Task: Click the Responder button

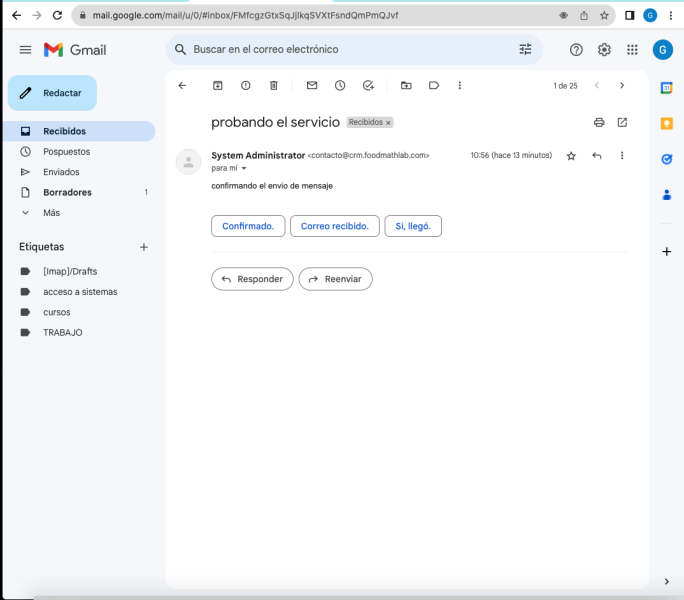Action: point(252,279)
